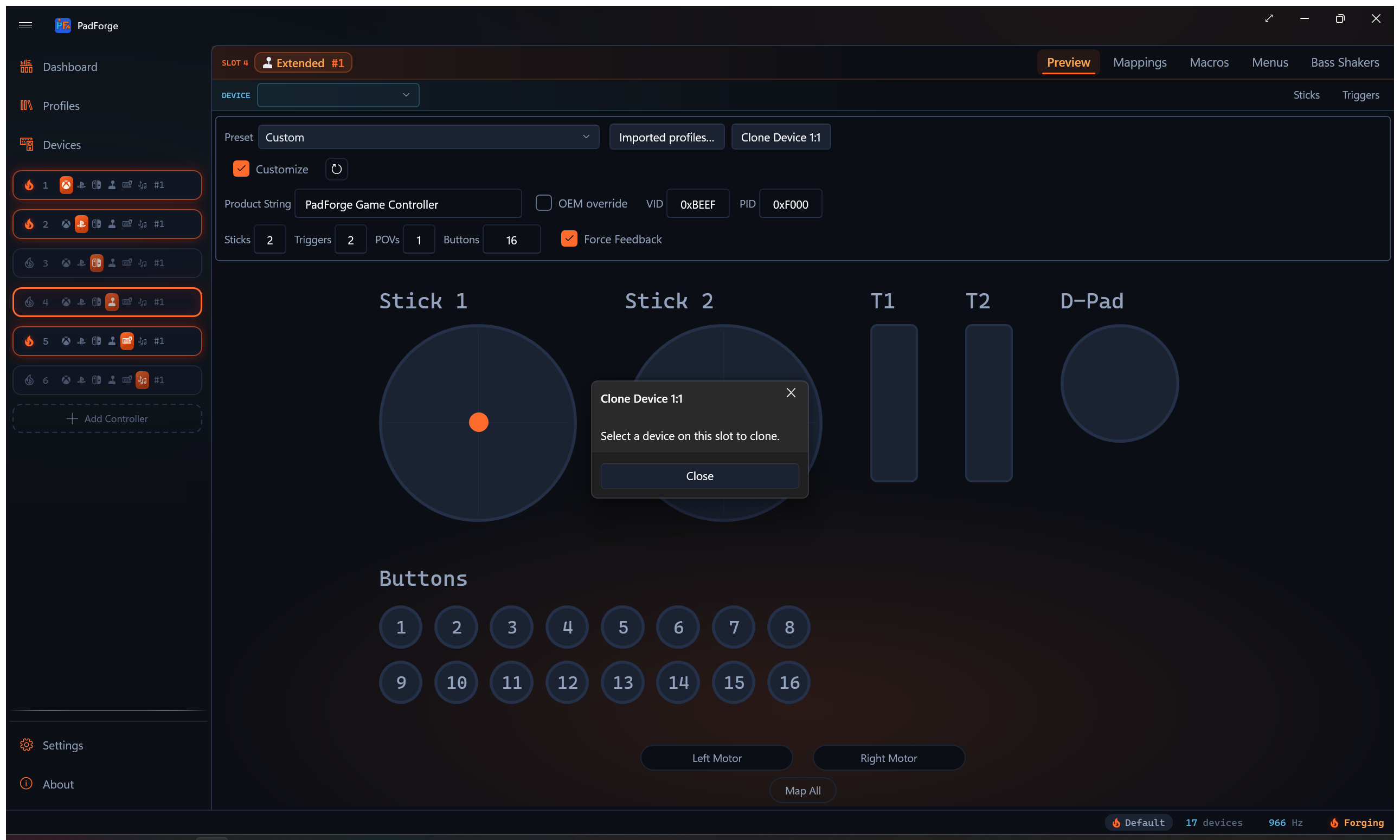Click the Map All button

point(802,790)
